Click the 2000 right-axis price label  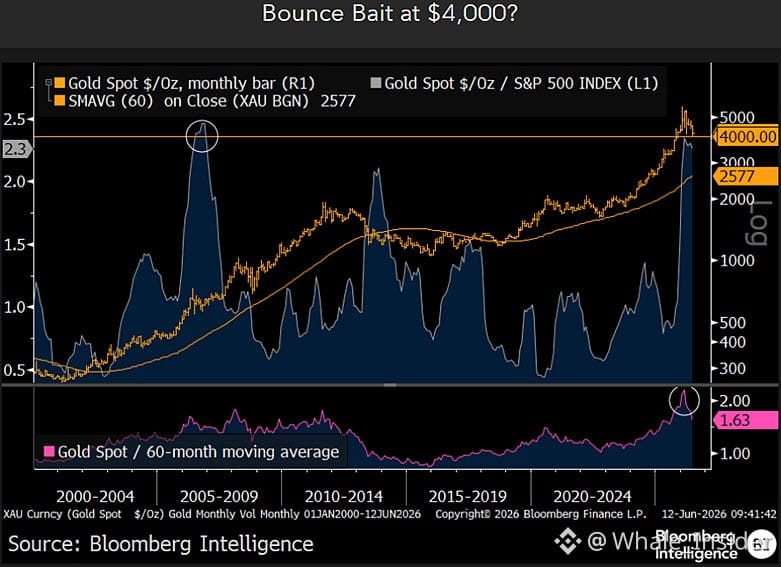(737, 200)
